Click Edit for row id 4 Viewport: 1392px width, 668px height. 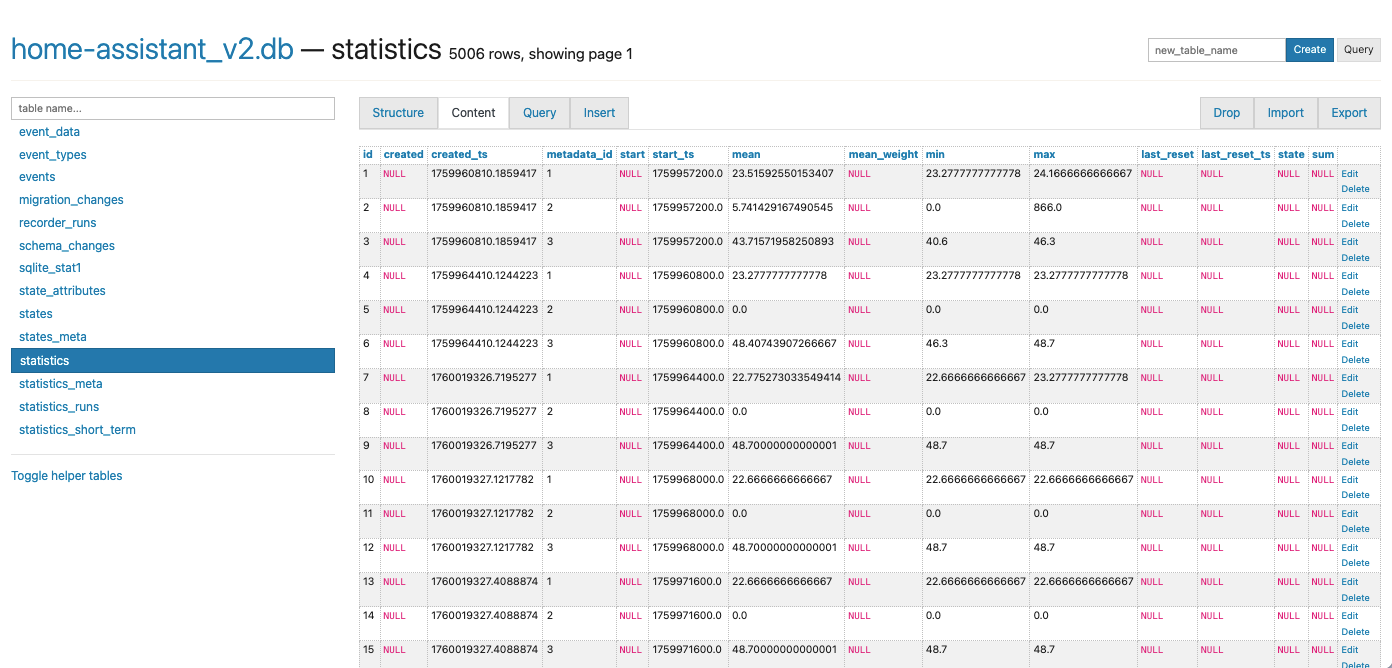click(1350, 276)
